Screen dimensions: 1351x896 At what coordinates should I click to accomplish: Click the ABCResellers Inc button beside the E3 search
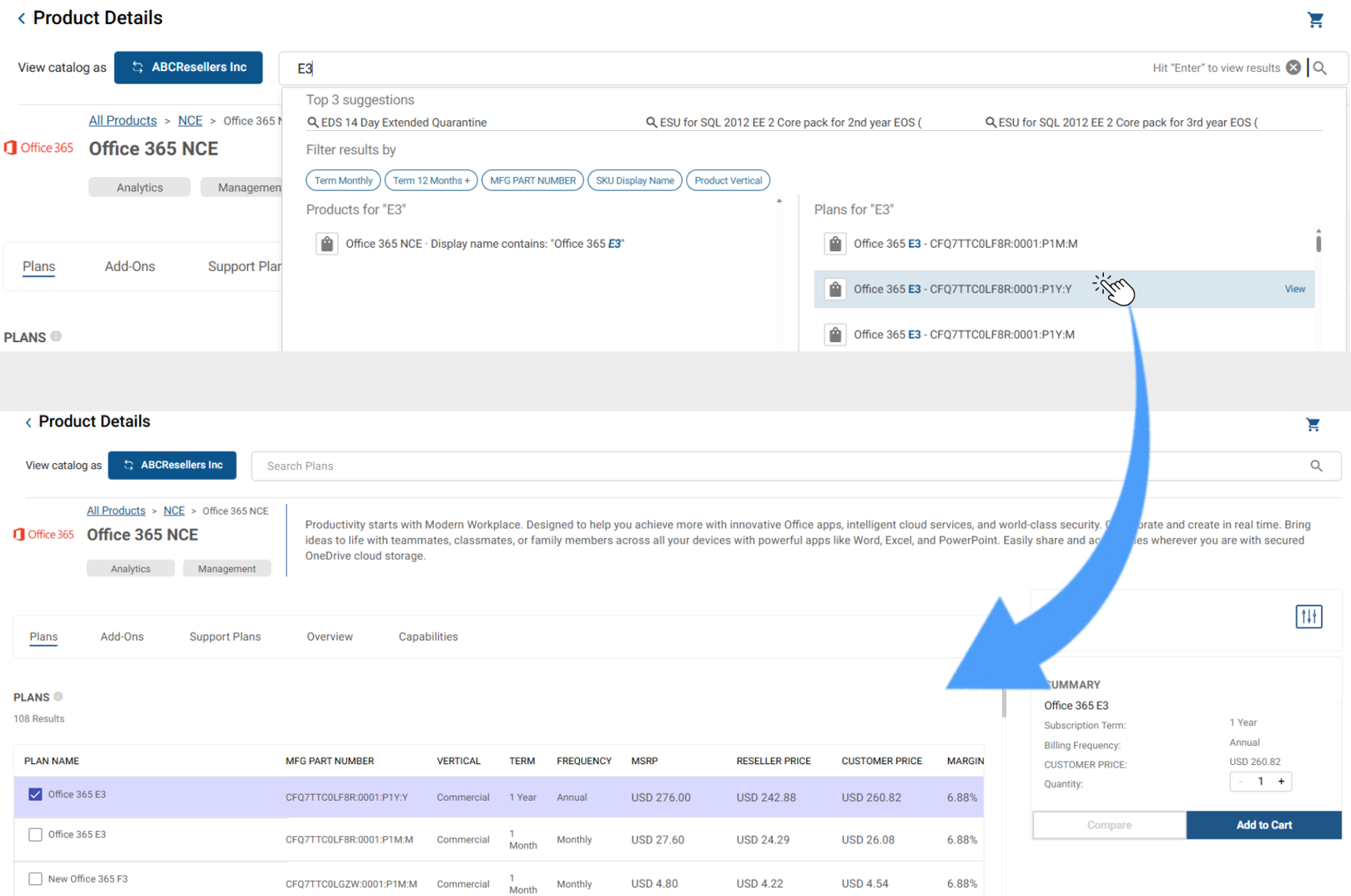point(189,68)
